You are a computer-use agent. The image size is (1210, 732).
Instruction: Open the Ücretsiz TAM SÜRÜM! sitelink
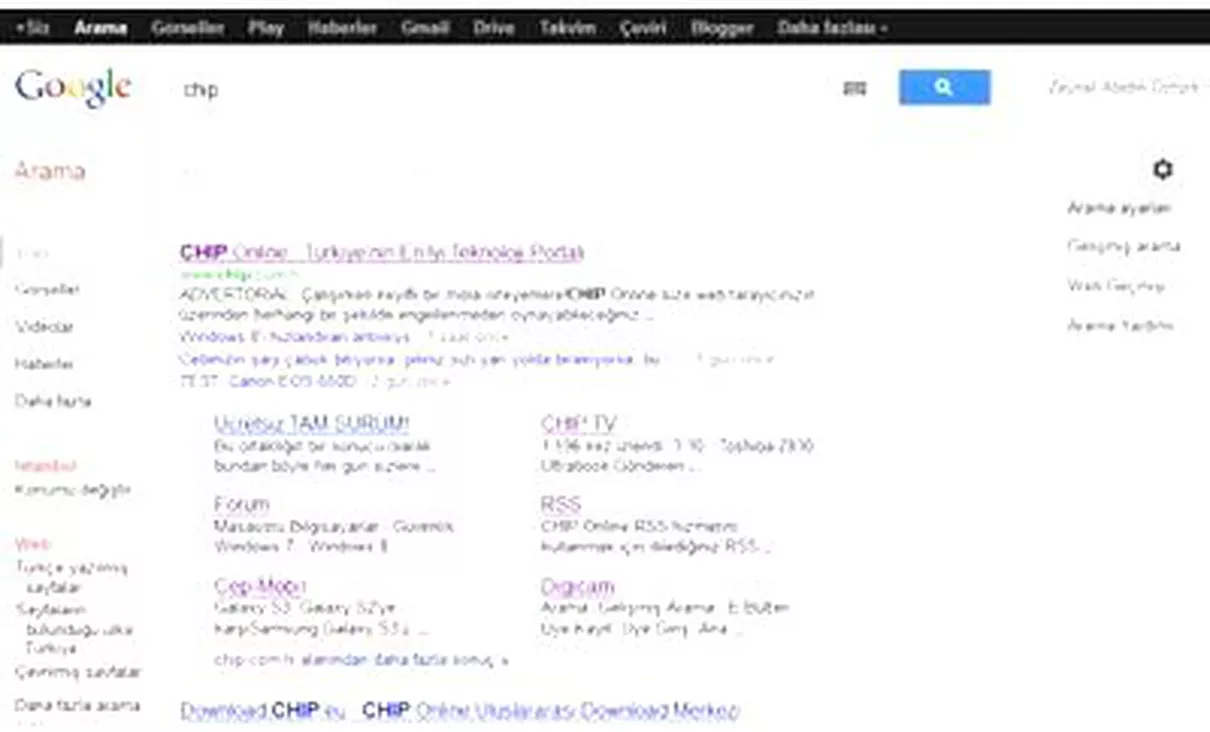[x=311, y=424]
